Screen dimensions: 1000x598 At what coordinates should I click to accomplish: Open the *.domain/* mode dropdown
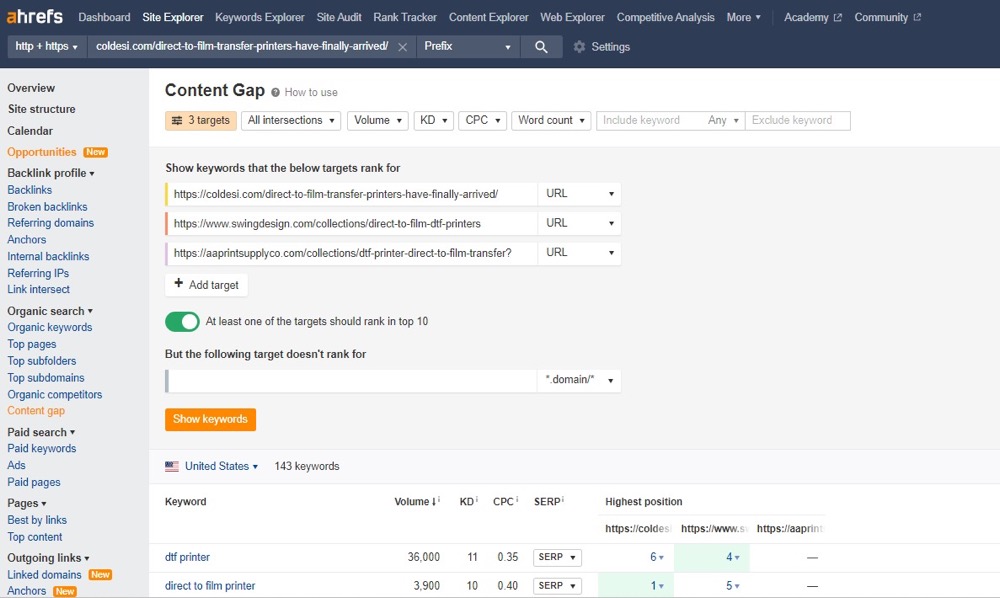click(x=579, y=380)
